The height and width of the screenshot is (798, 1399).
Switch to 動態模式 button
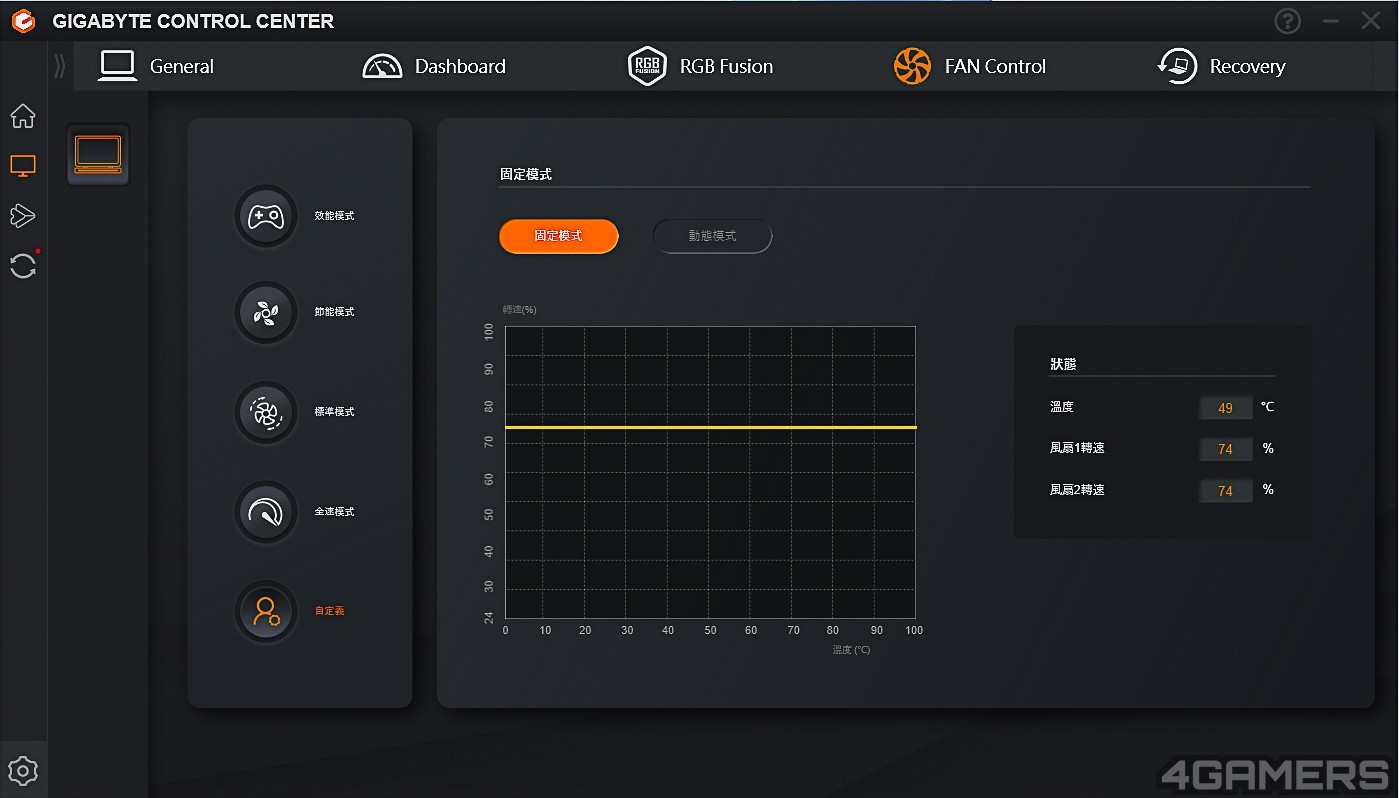[712, 237]
